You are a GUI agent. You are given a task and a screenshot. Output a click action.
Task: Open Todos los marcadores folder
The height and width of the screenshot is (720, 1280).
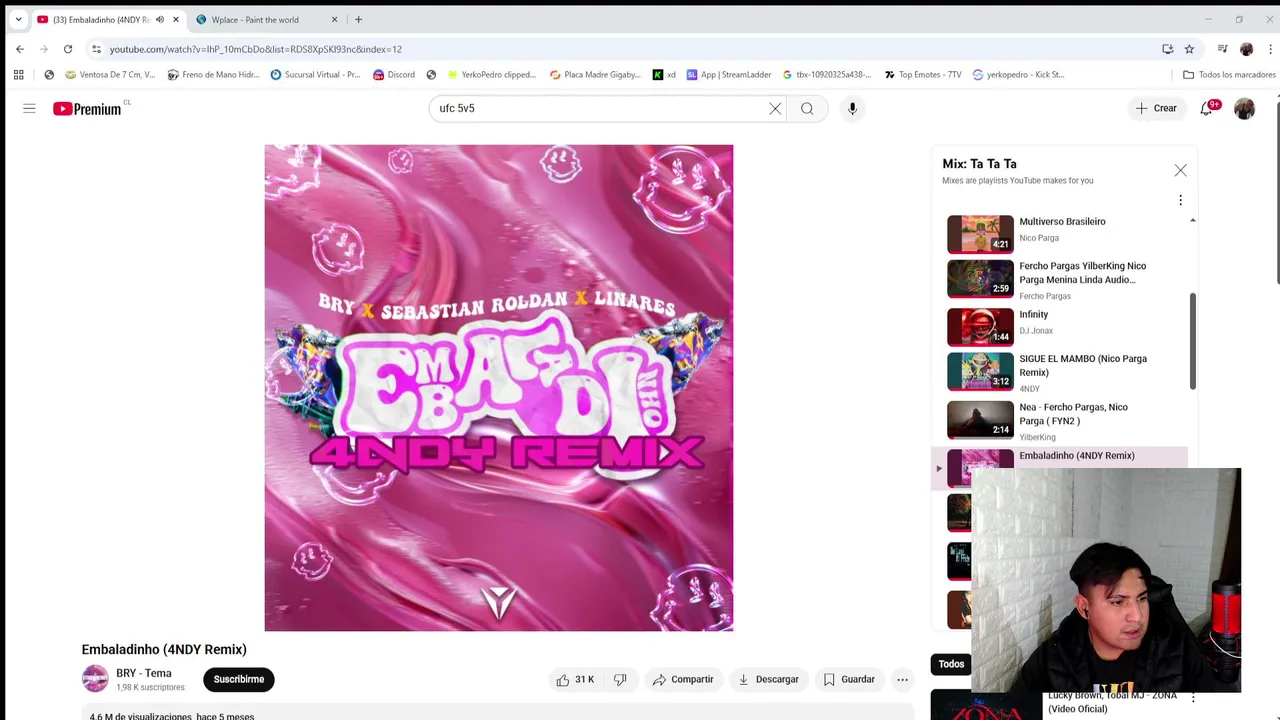(x=1229, y=74)
